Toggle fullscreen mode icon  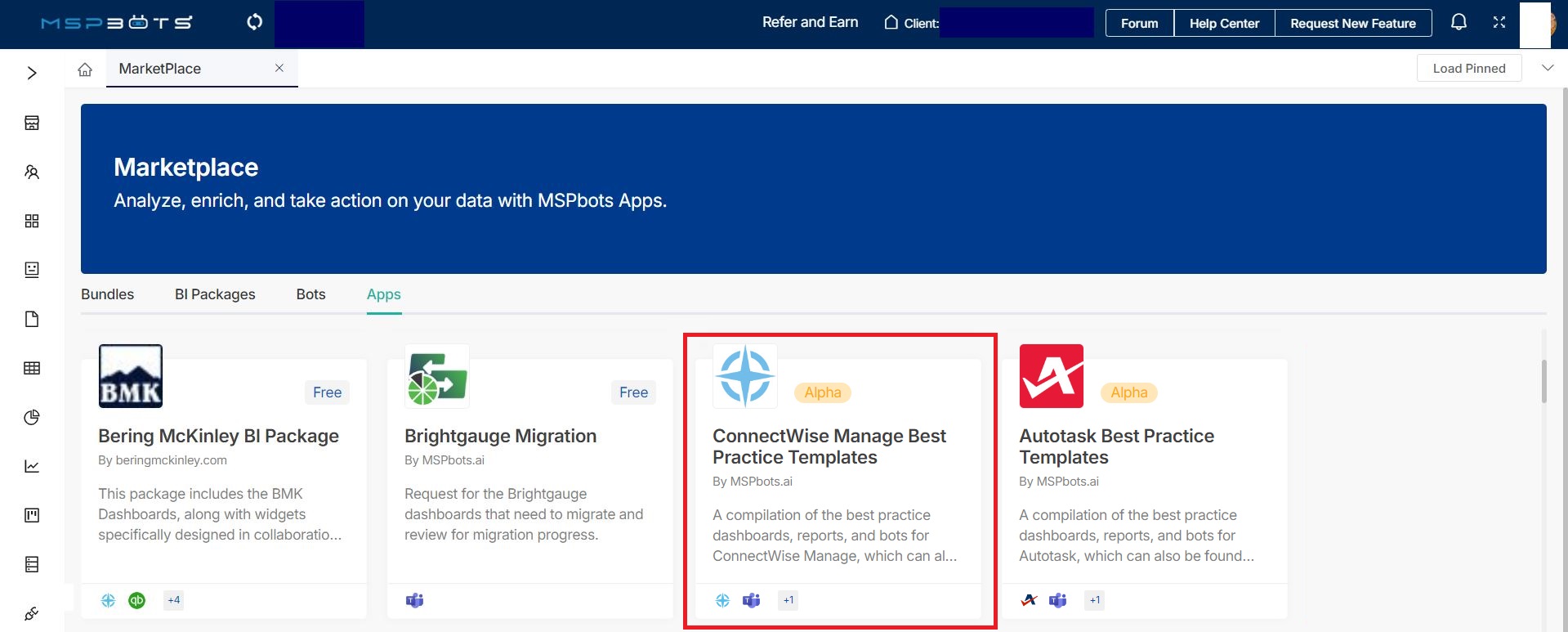1499,23
